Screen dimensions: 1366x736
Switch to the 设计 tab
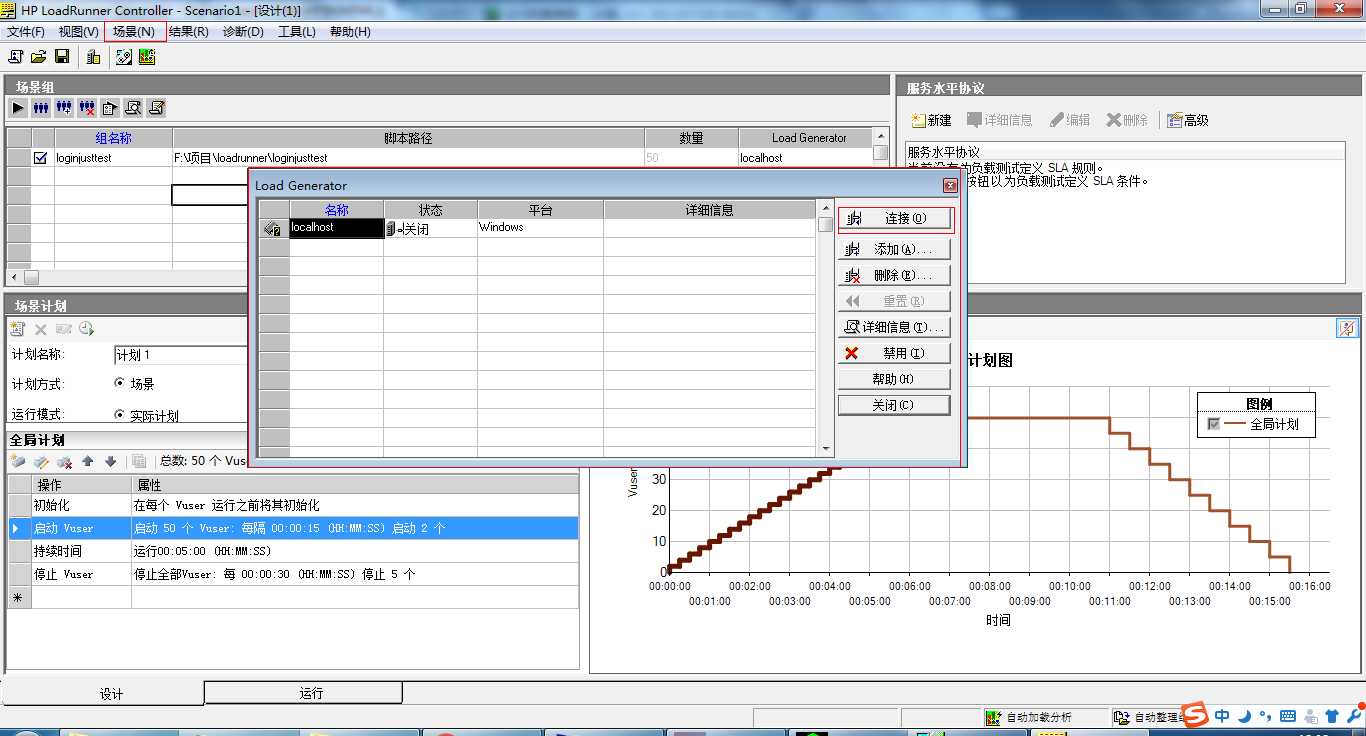point(104,693)
